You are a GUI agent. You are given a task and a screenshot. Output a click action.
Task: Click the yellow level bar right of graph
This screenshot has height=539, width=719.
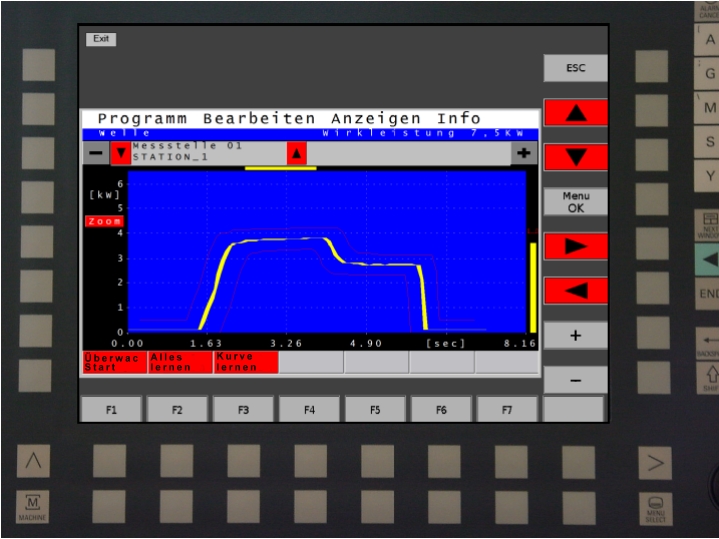(533, 286)
